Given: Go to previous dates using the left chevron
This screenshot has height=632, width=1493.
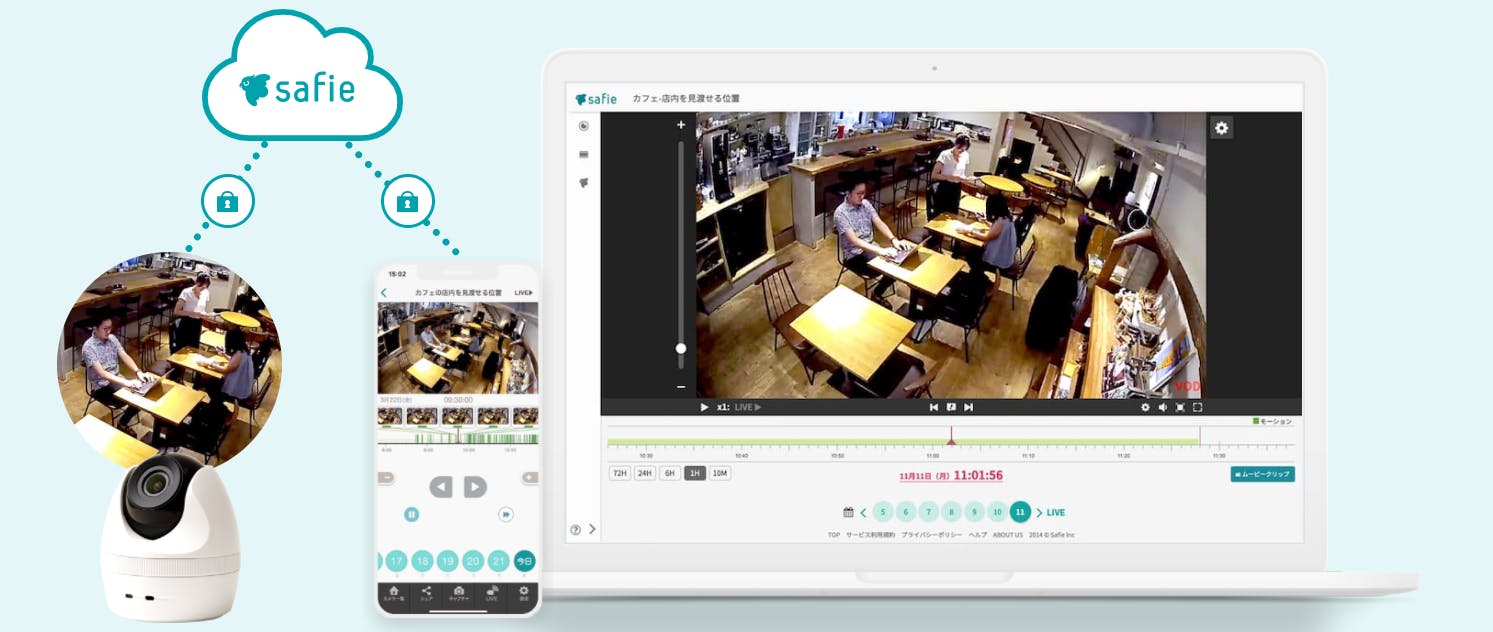Looking at the screenshot, I should pos(863,513).
